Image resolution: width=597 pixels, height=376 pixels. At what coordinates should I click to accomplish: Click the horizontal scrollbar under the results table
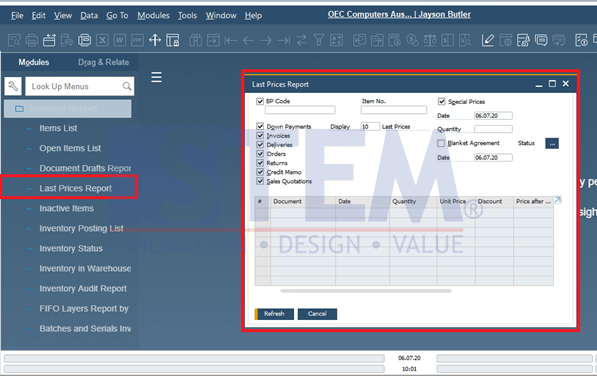click(366, 291)
